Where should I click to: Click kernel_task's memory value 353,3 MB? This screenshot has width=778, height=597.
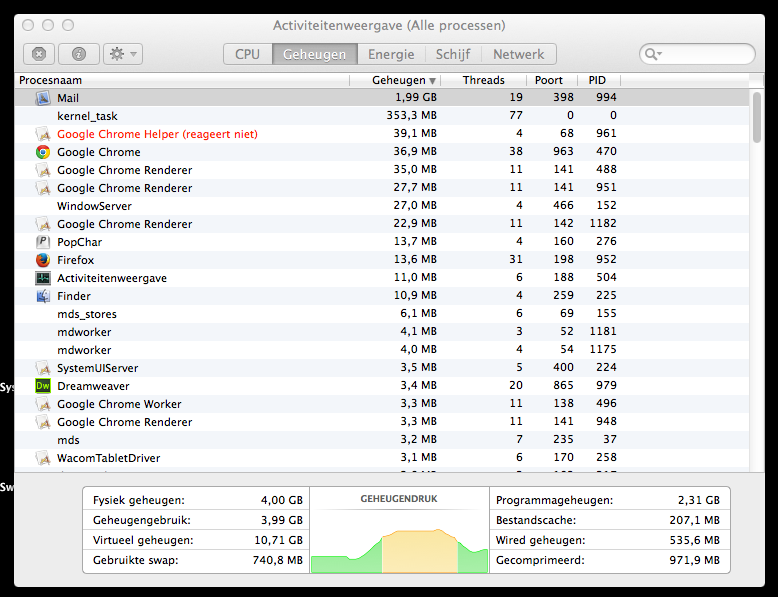(x=412, y=115)
